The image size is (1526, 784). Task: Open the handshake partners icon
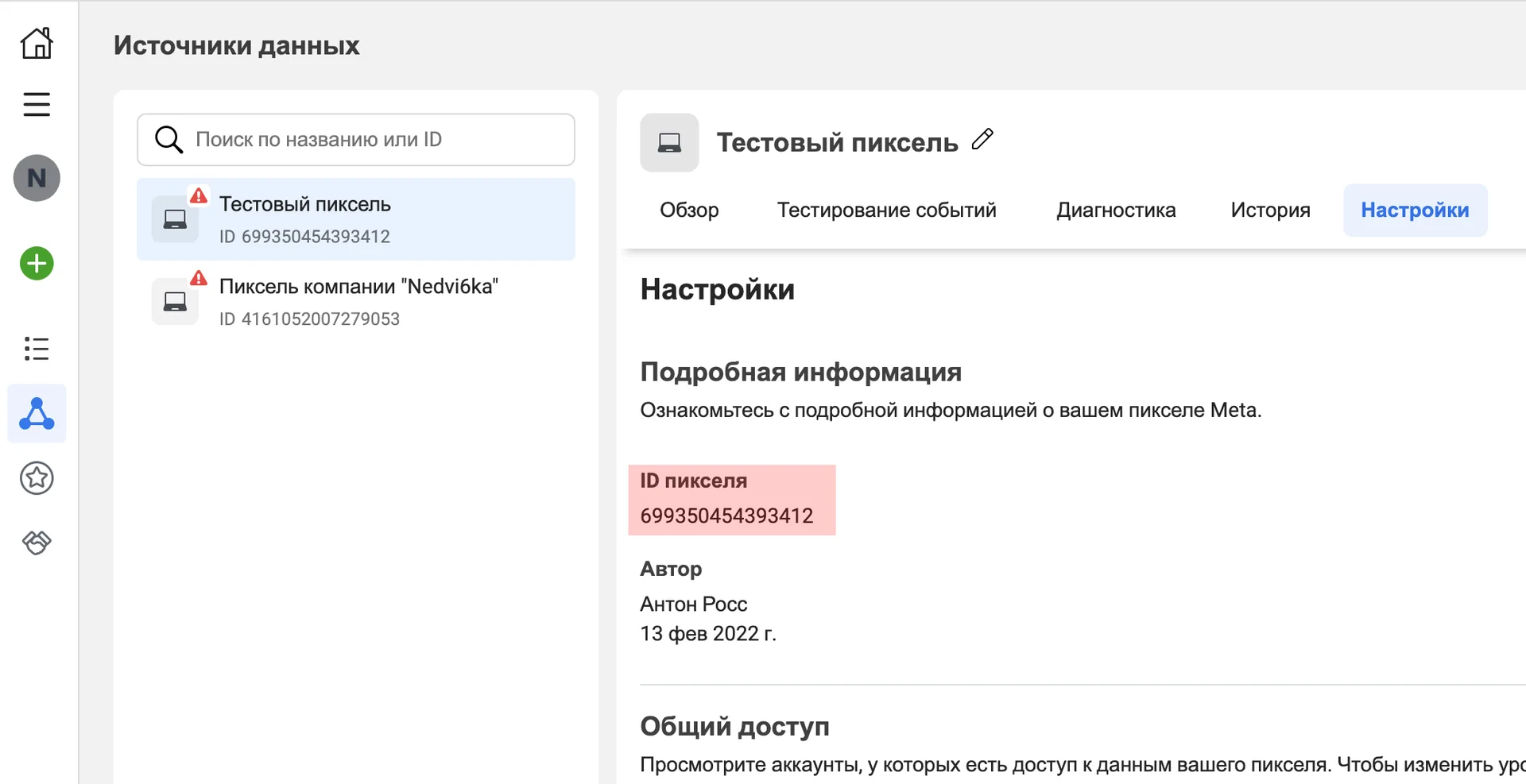(37, 543)
